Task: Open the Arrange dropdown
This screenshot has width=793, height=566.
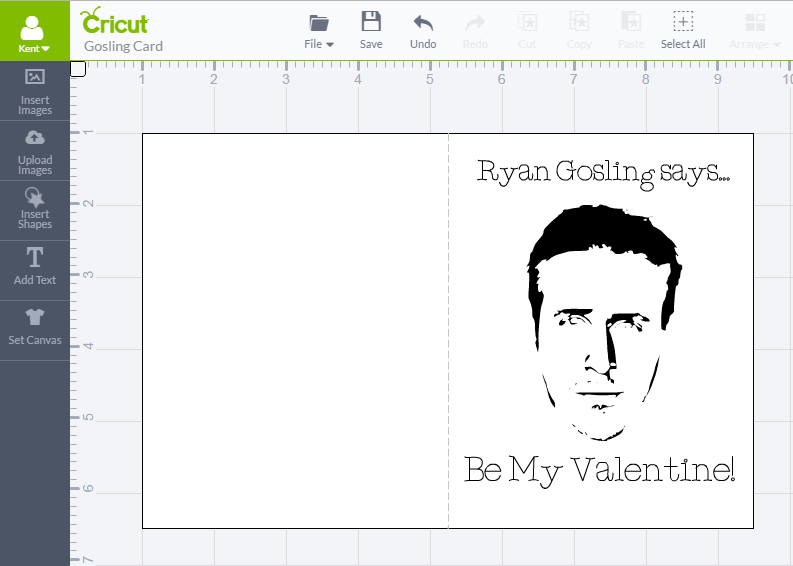Action: coord(755,31)
